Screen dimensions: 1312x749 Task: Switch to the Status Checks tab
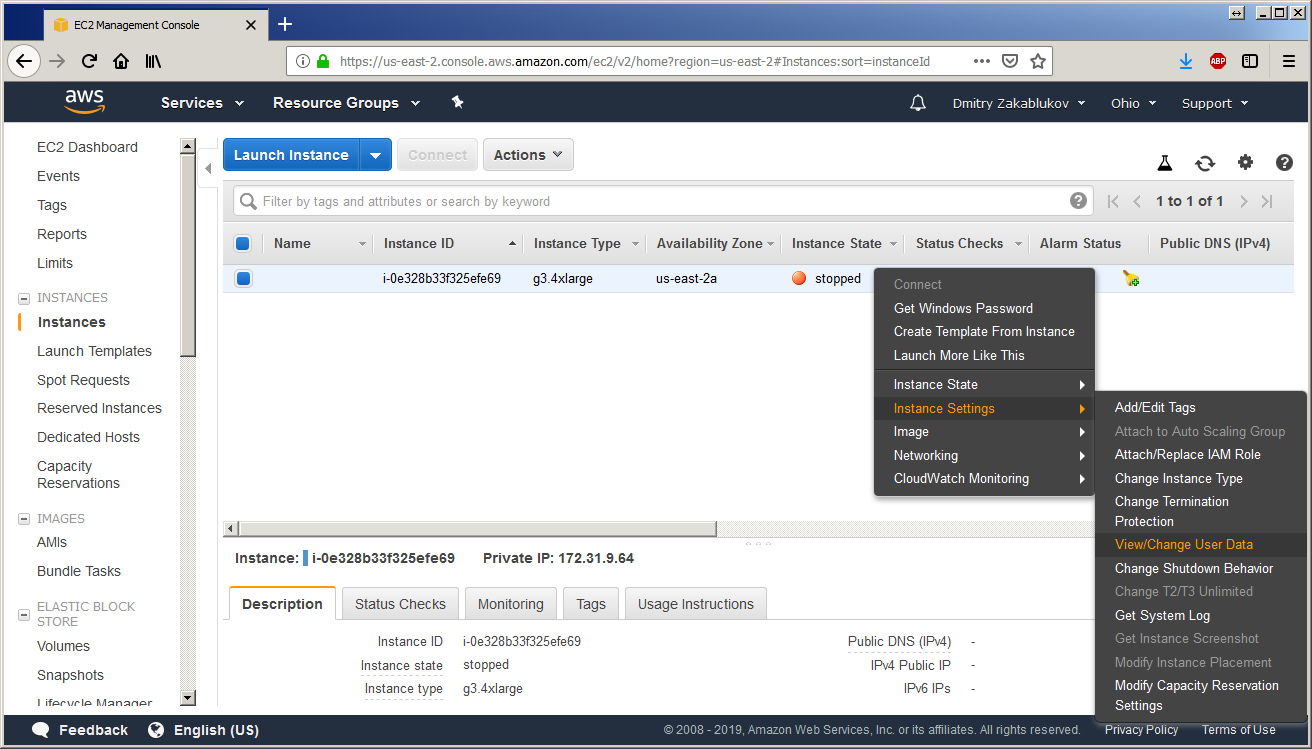[400, 604]
